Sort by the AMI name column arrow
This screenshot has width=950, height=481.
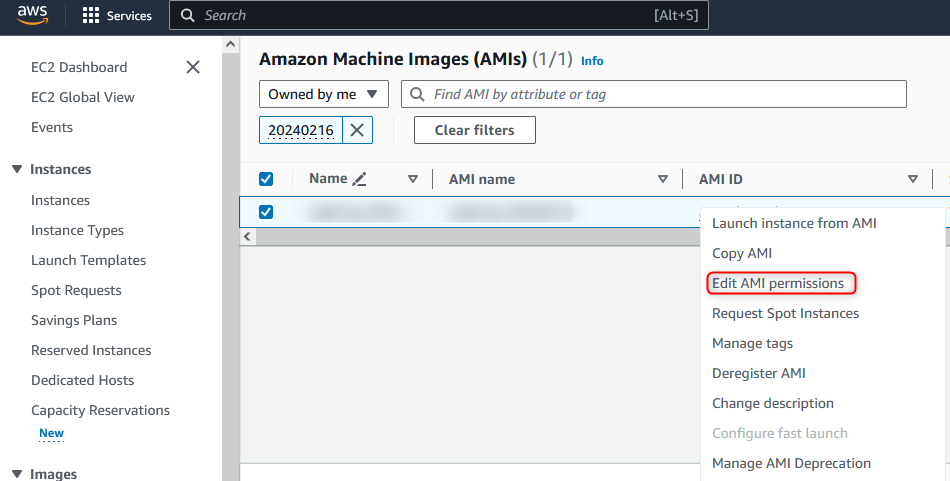pos(663,179)
